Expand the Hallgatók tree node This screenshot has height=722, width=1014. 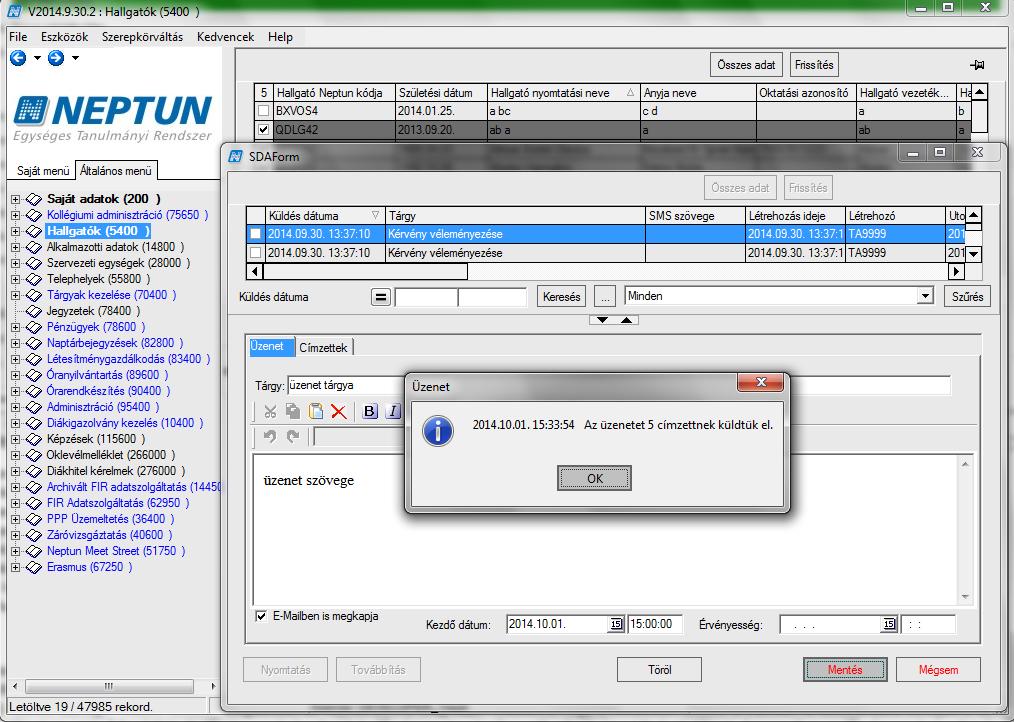tap(16, 231)
